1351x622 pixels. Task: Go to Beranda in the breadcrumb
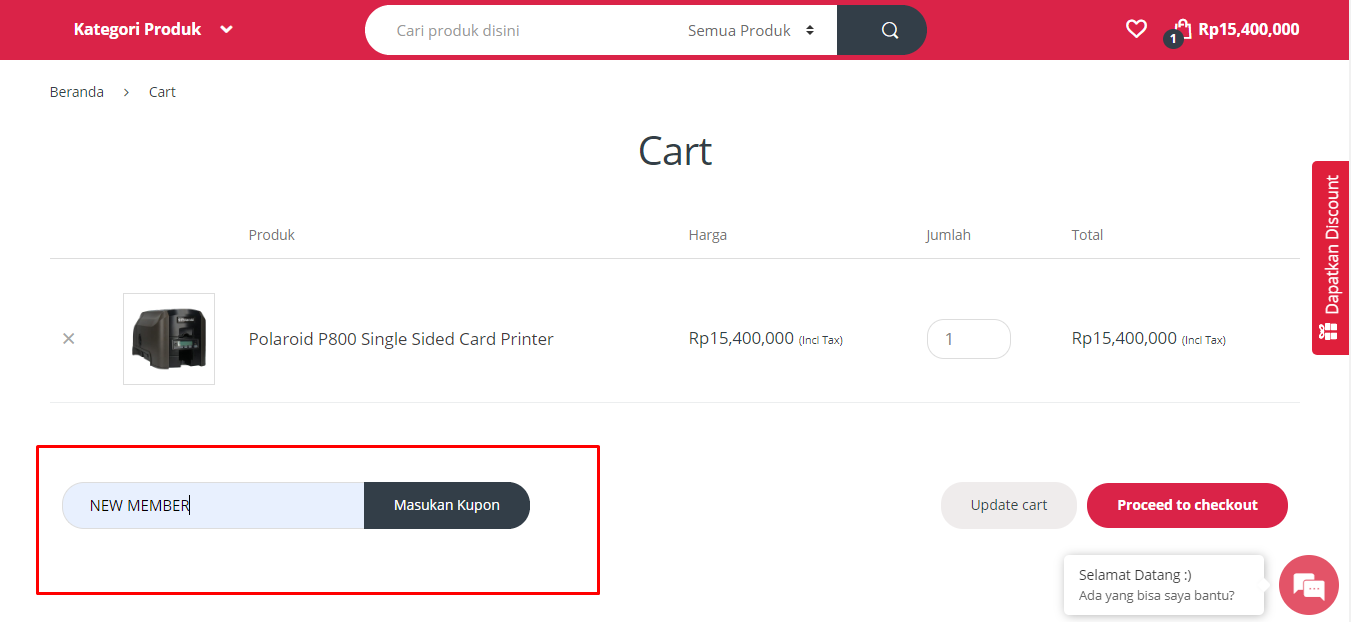[x=77, y=92]
